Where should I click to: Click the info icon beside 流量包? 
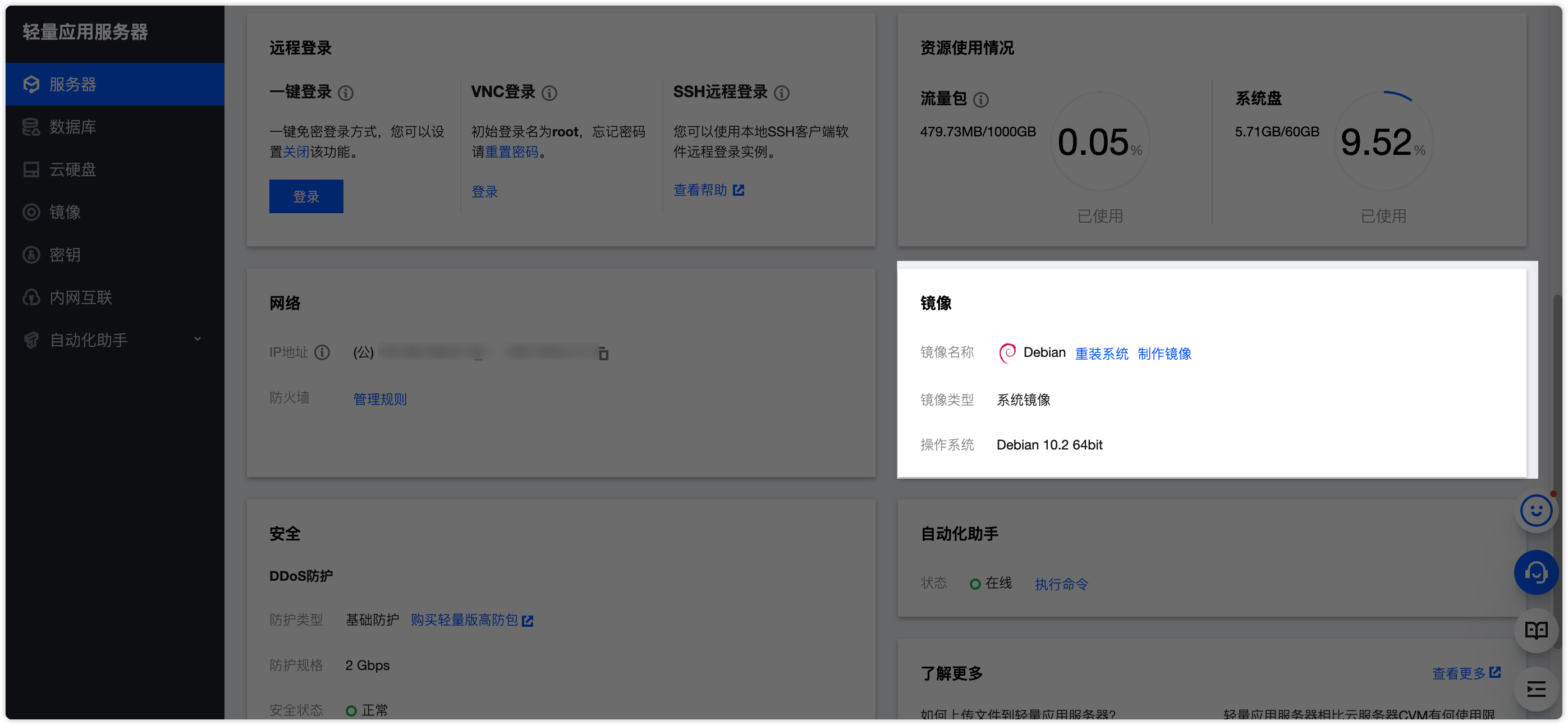pyautogui.click(x=980, y=99)
